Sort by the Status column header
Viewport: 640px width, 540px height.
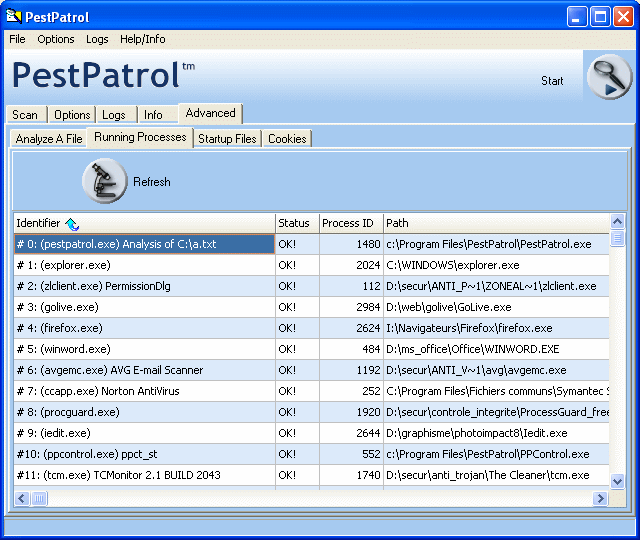click(x=298, y=223)
